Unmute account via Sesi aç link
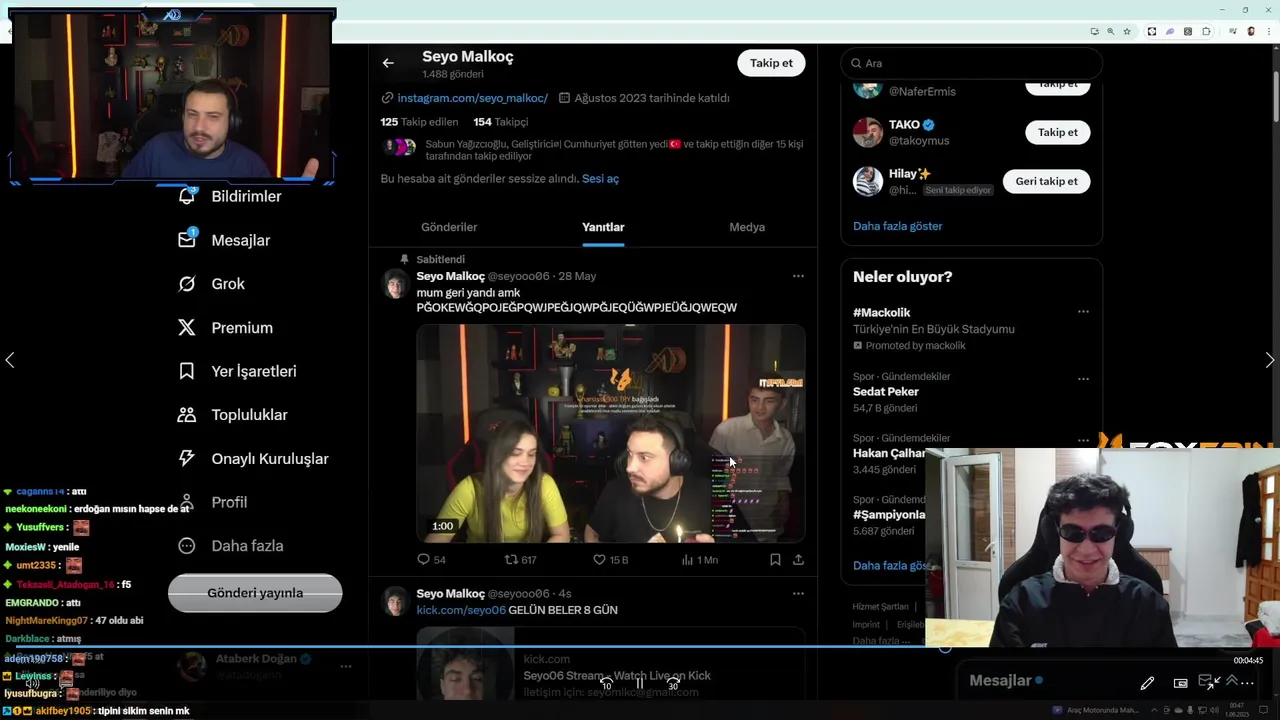 (x=600, y=179)
